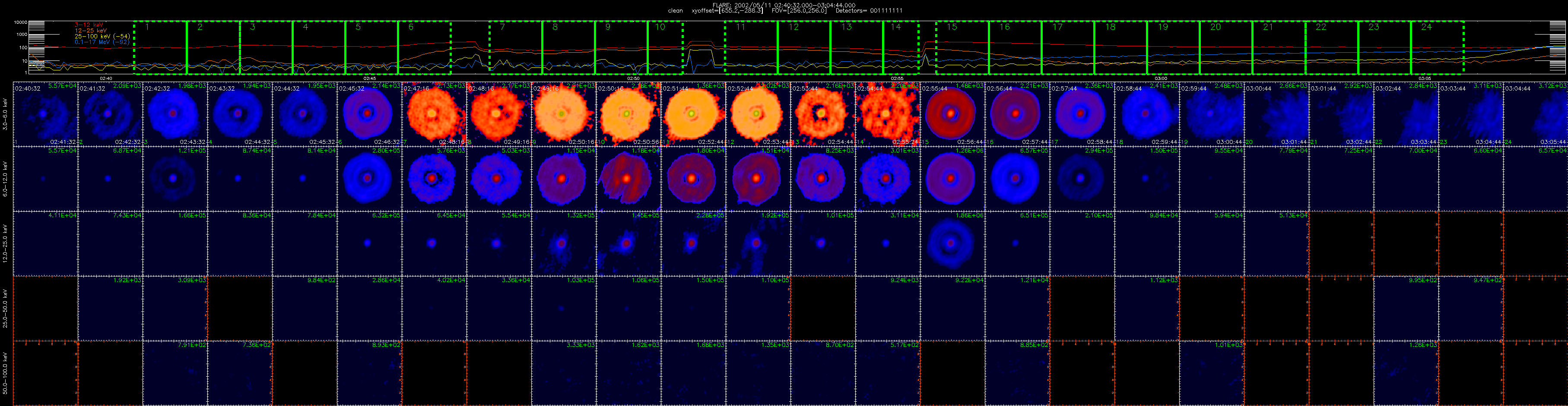Click the orange 12-25 keV legend entry

click(90, 30)
